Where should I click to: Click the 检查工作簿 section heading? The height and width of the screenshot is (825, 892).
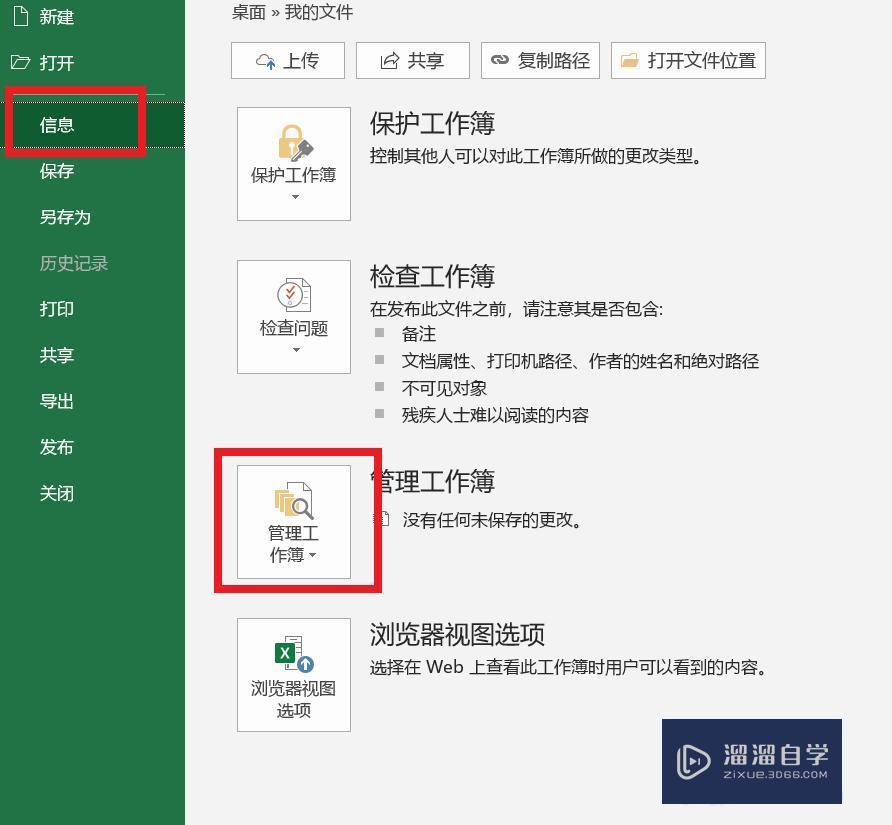pos(432,277)
